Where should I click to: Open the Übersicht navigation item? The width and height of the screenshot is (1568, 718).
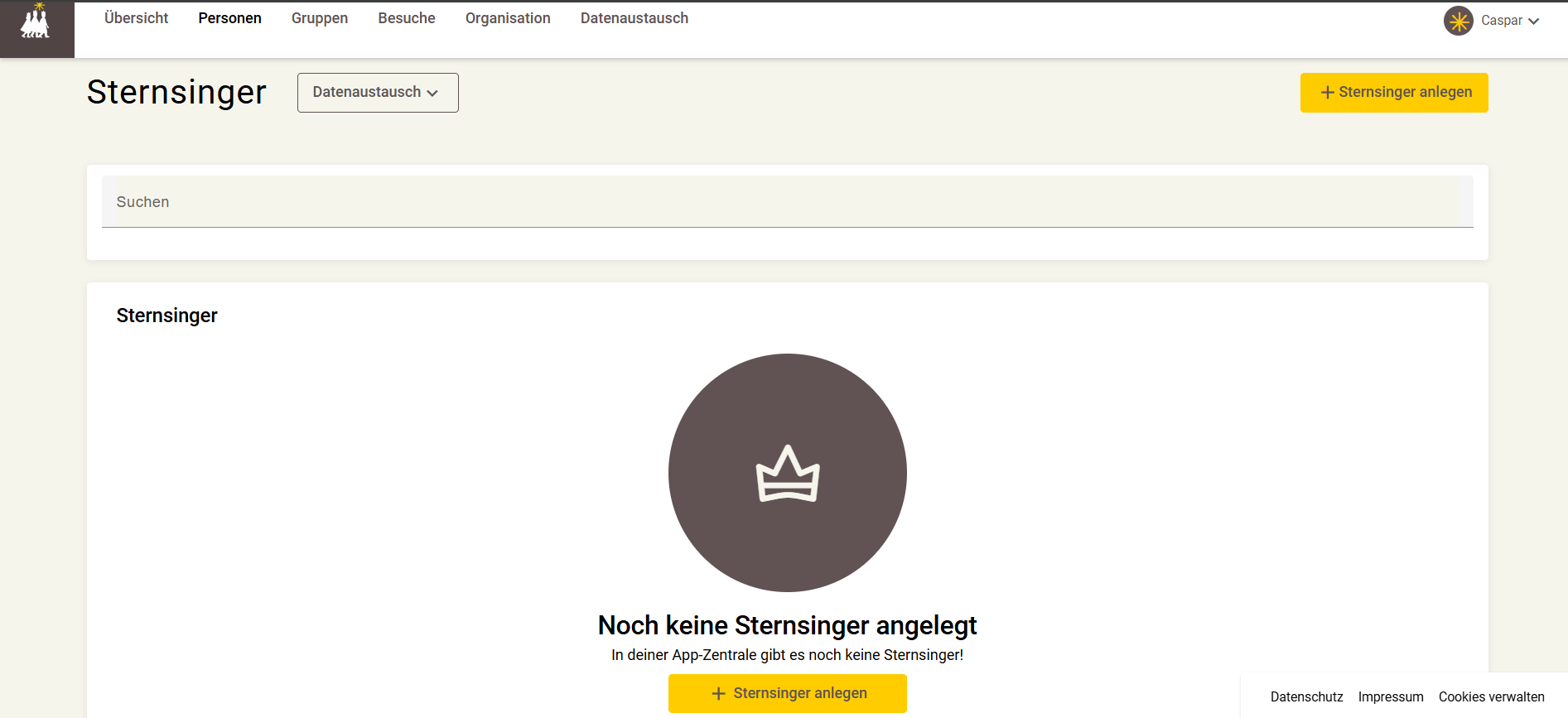pos(137,18)
